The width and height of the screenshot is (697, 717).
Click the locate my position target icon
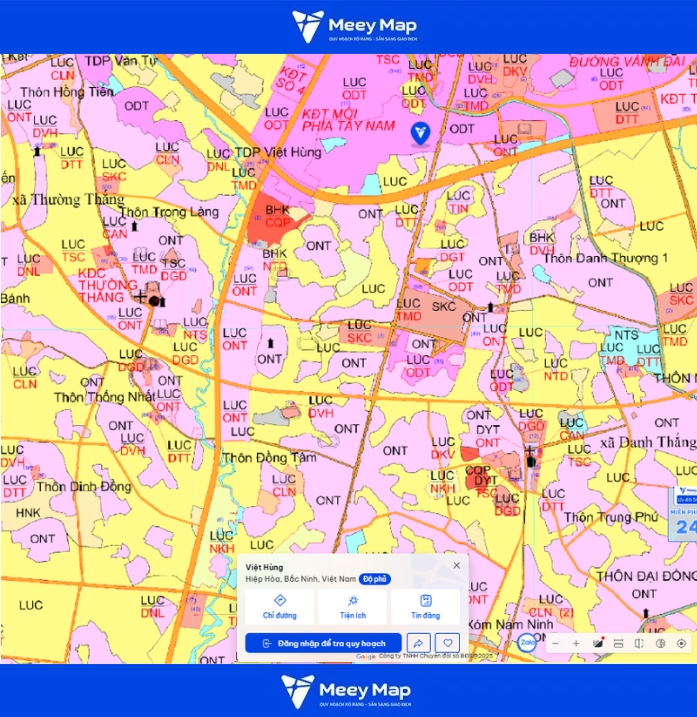click(681, 643)
